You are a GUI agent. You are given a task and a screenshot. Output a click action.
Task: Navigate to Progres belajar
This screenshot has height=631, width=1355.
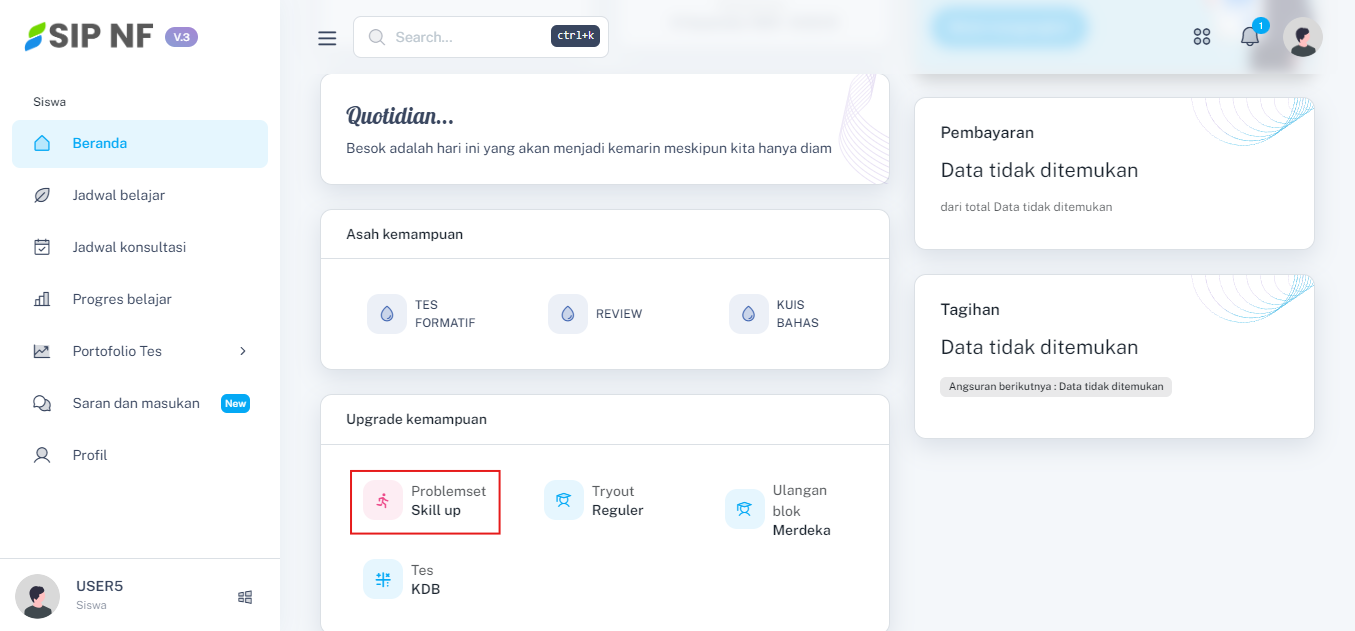122,299
